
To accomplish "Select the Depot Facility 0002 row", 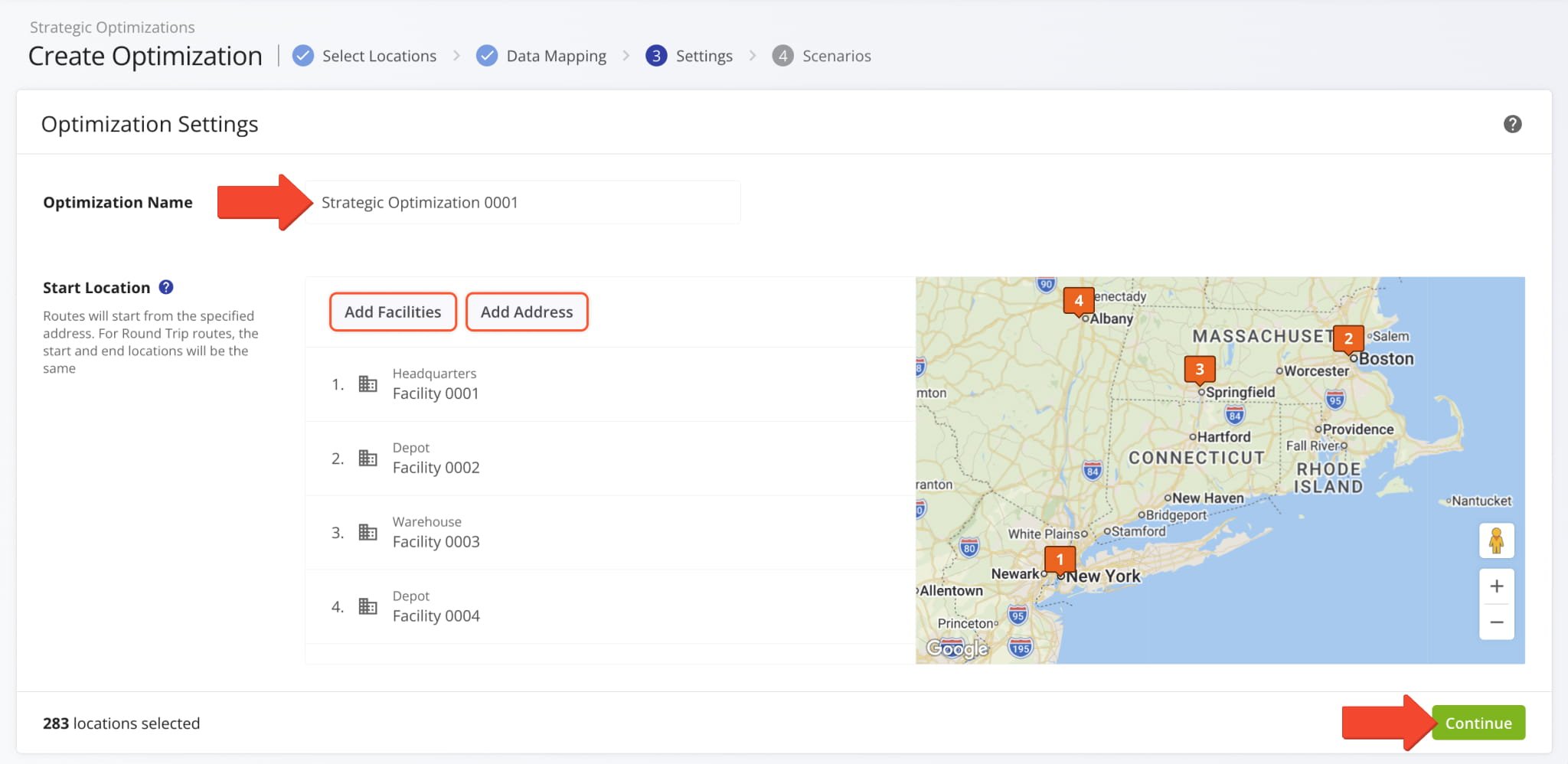I will 609,458.
